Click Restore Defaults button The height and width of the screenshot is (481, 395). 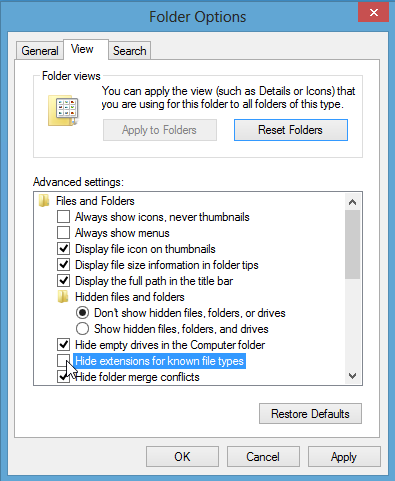pyautogui.click(x=310, y=414)
